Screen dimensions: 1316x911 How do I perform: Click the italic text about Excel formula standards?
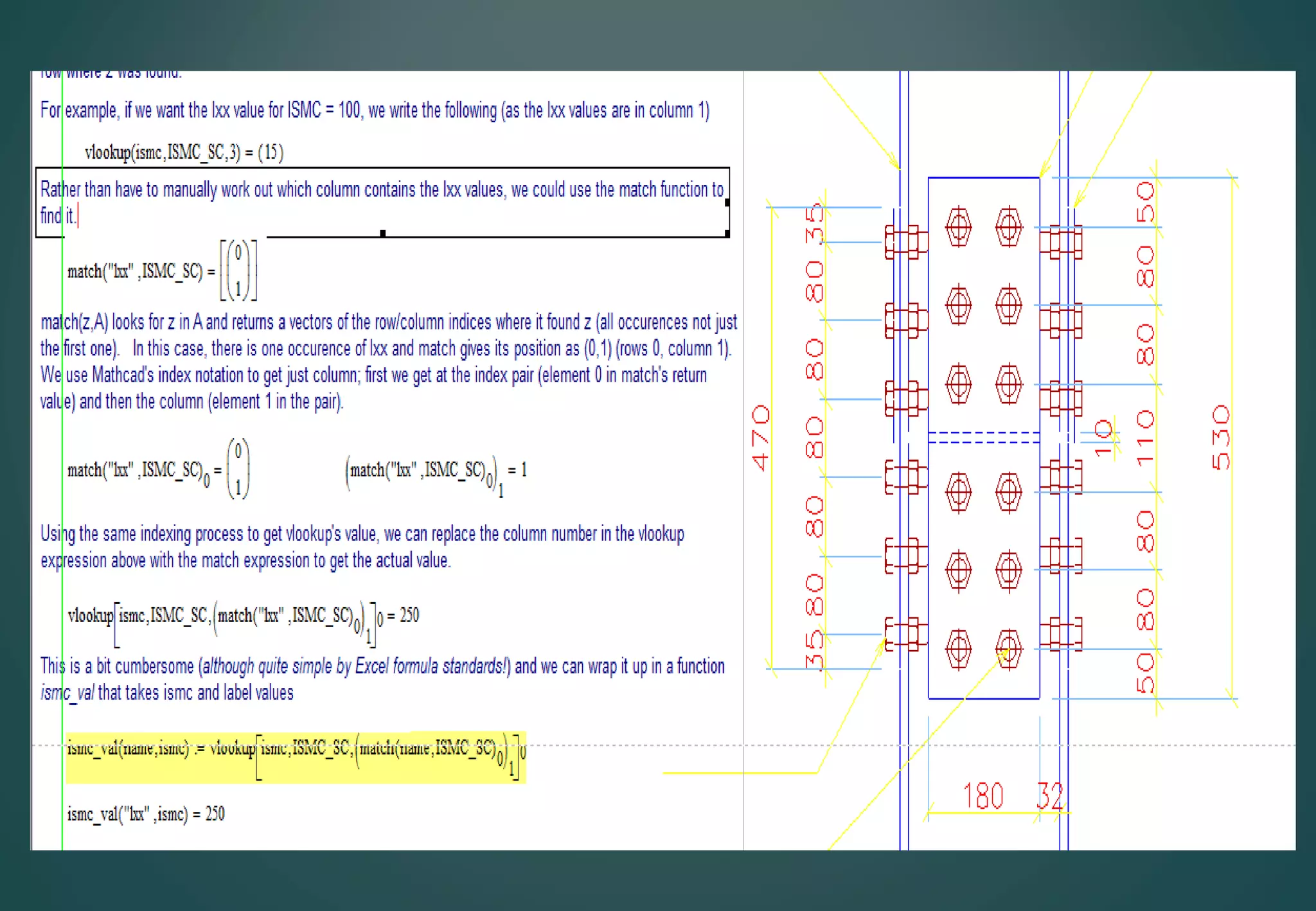coord(355,666)
